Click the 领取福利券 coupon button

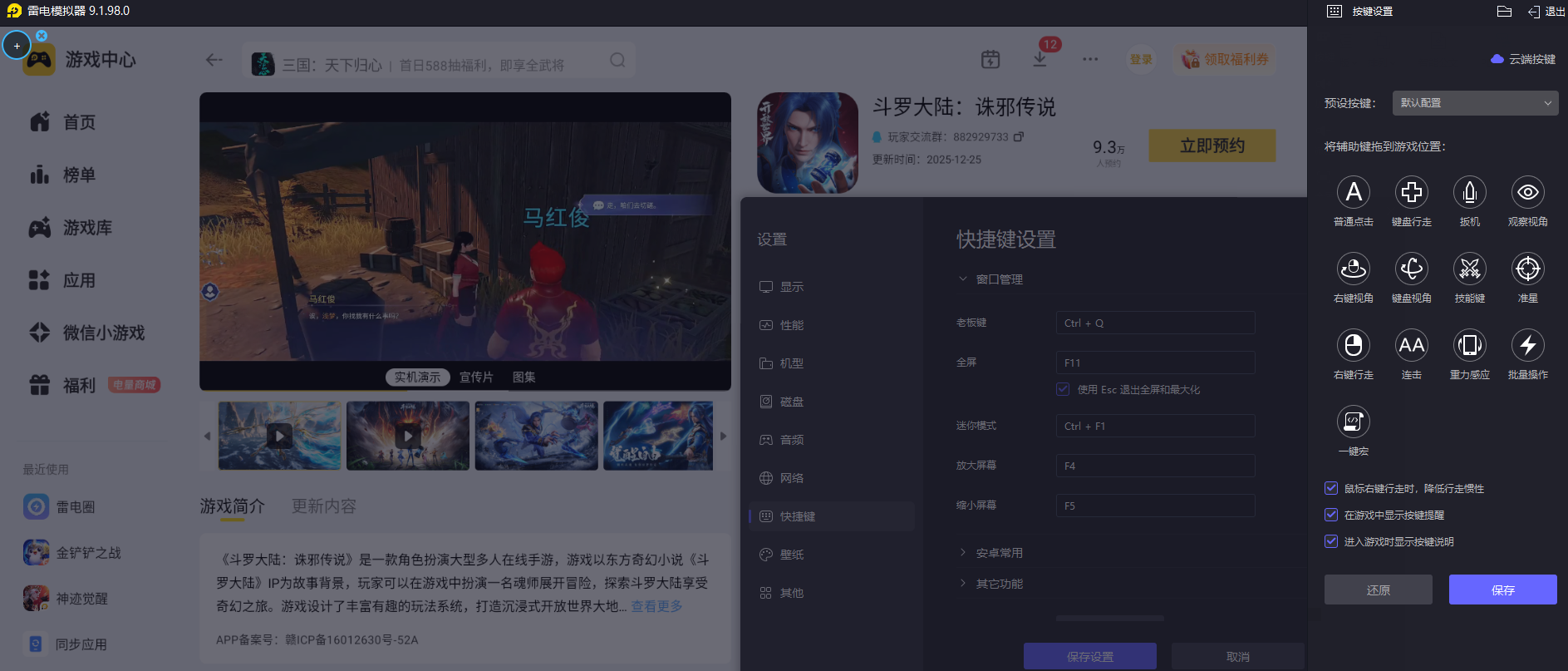(1226, 59)
